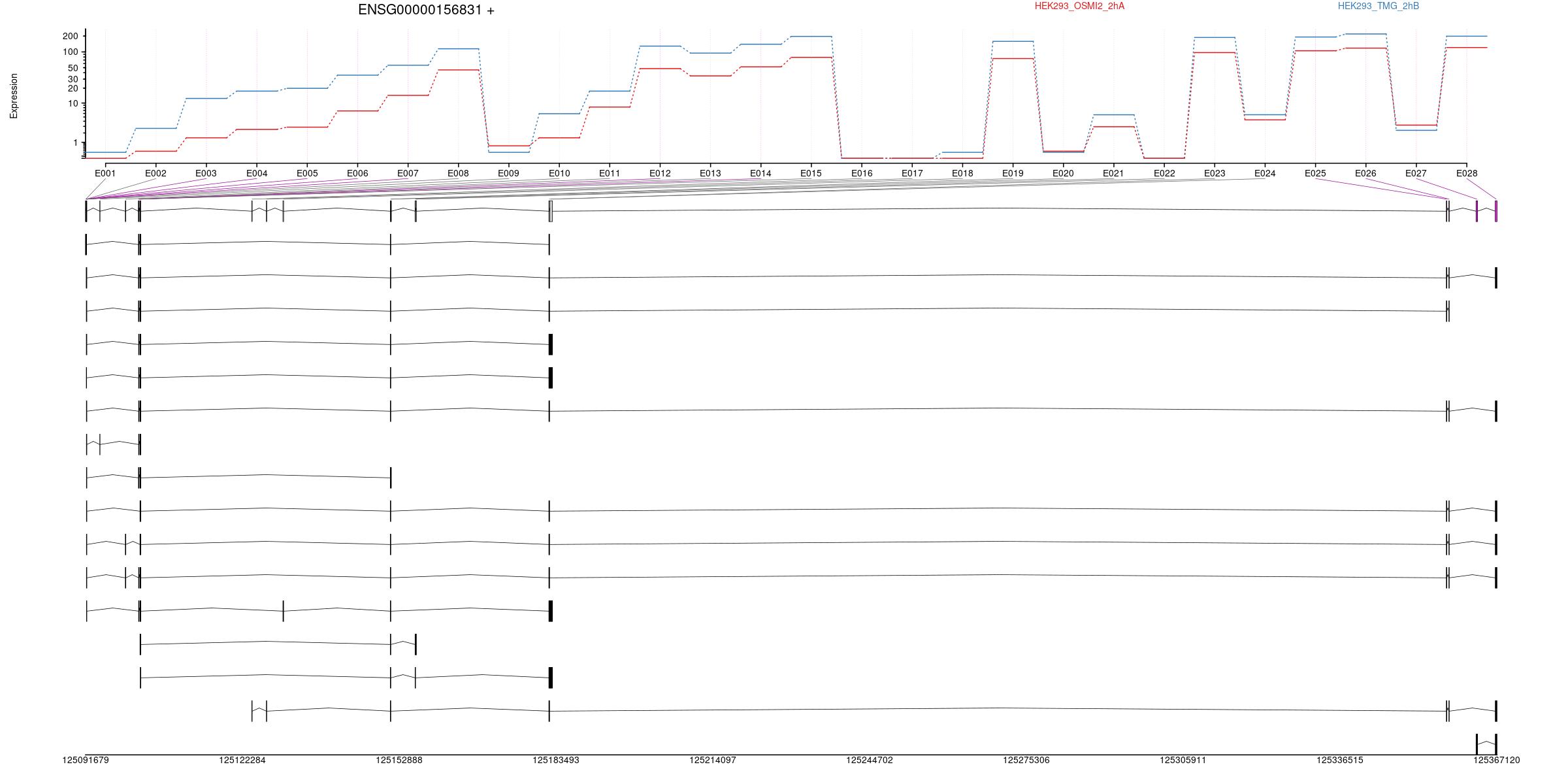Click y-axis tick value 100
The height and width of the screenshot is (771, 1568).
(x=70, y=52)
